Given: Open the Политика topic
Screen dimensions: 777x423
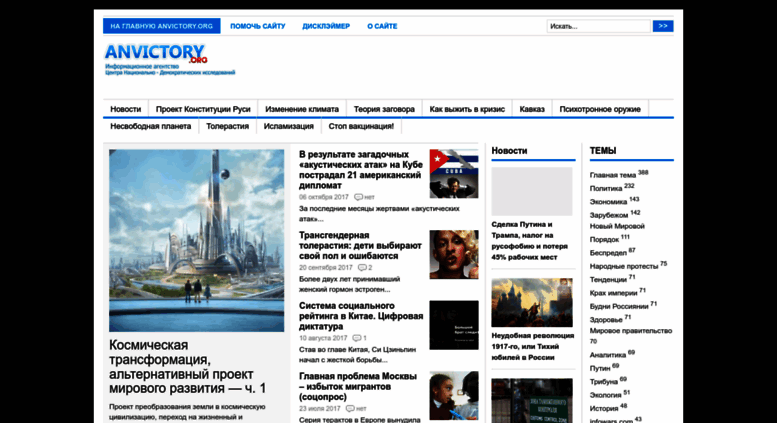Looking at the screenshot, I should [606, 189].
